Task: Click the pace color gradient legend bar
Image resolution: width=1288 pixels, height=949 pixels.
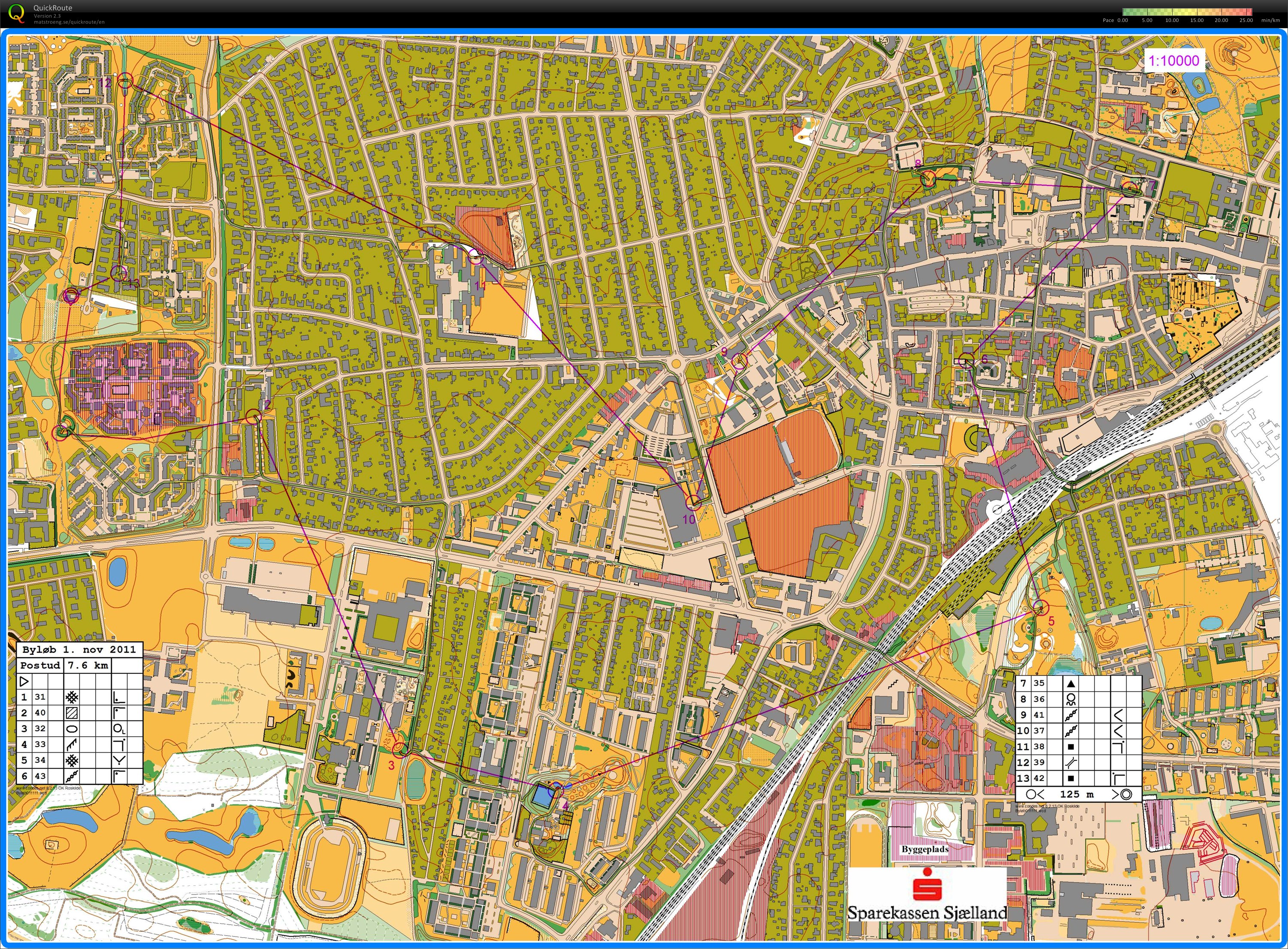Action: pos(1187,12)
